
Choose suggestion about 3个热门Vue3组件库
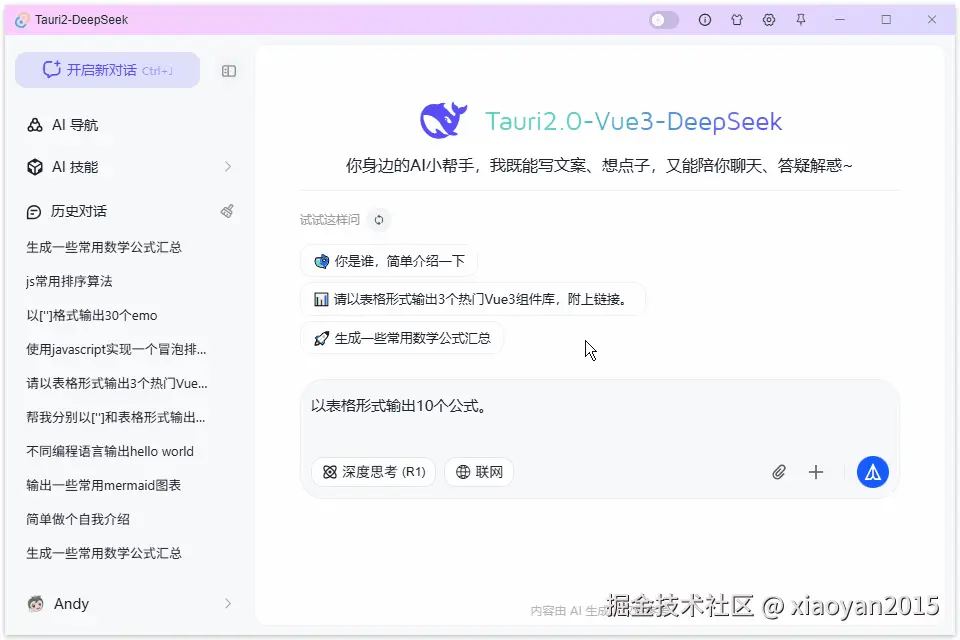(473, 299)
